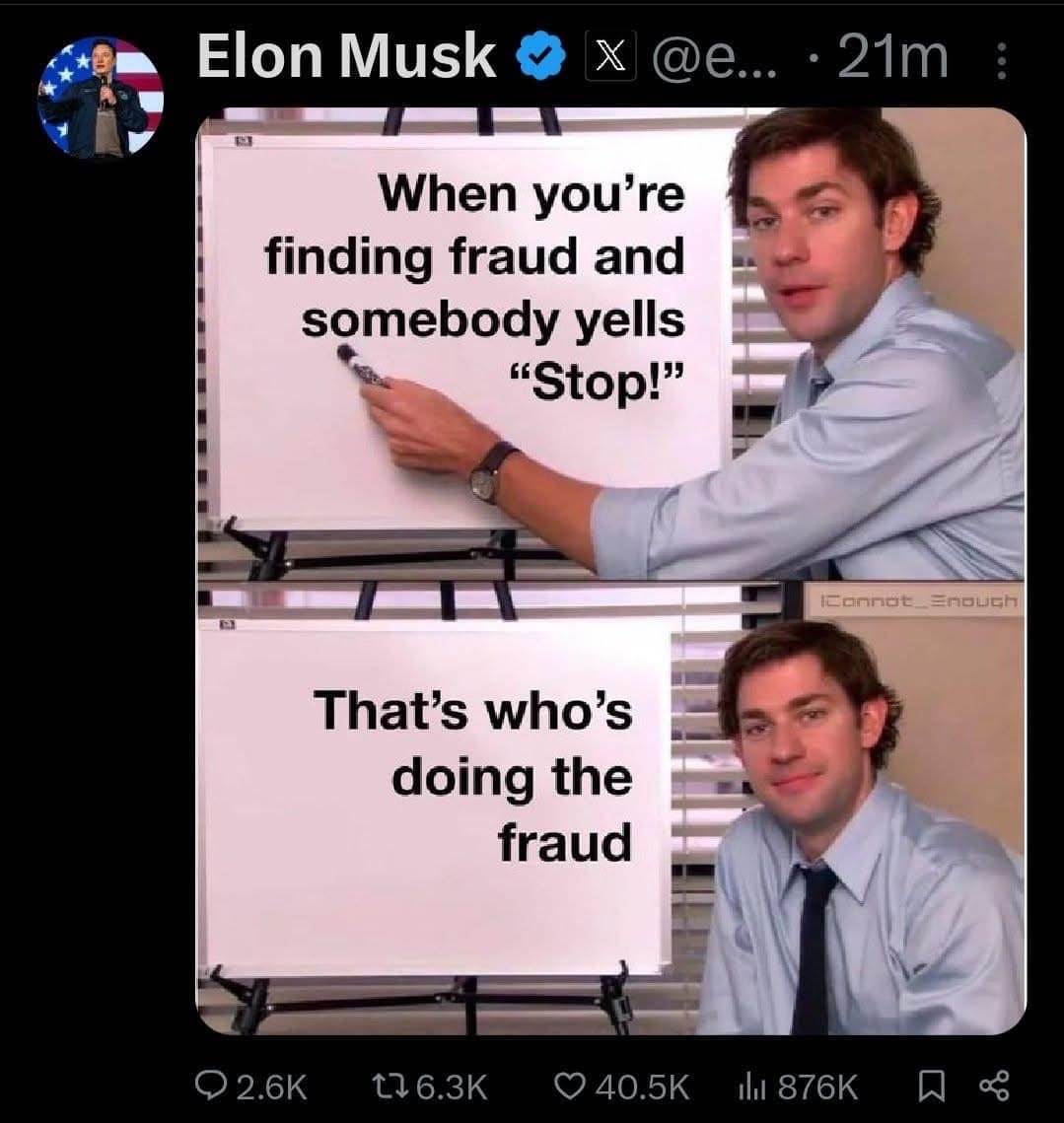
Task: Click the X affiliate badge icon
Action: click(x=609, y=56)
